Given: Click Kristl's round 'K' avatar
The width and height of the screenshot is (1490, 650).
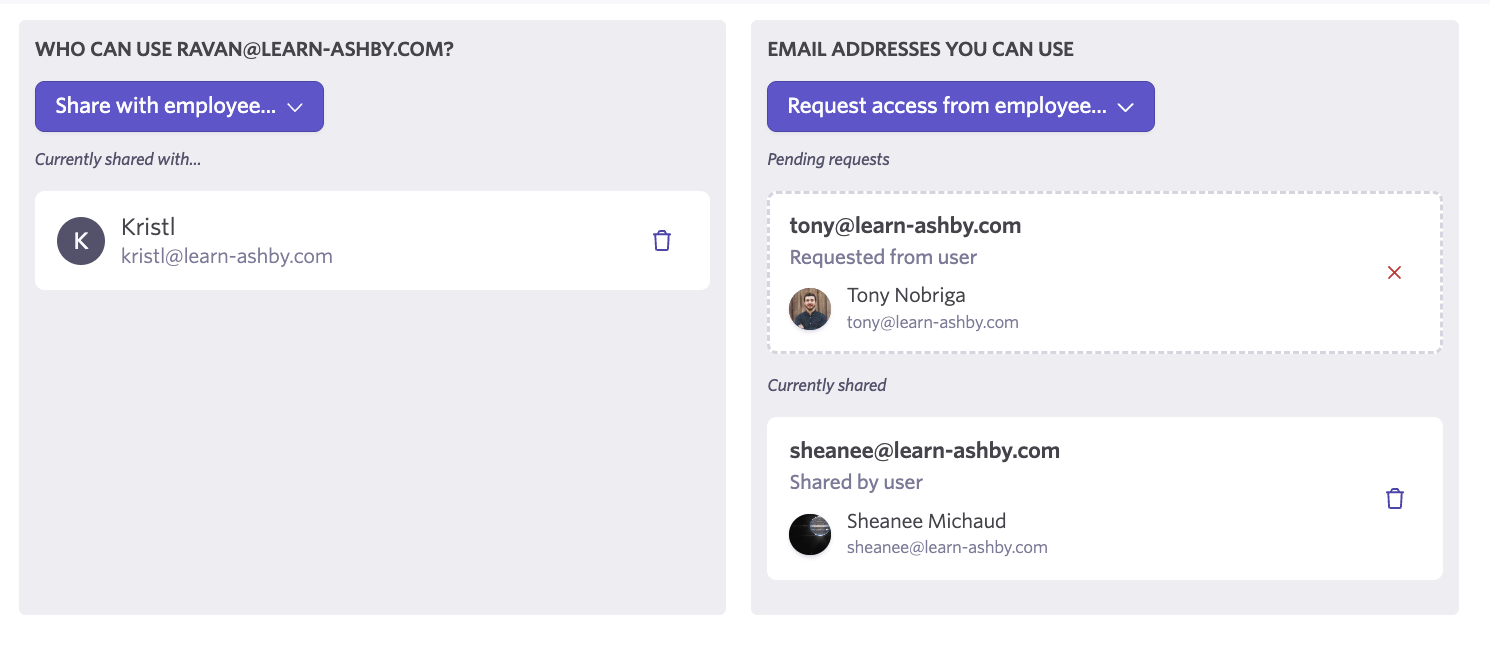Looking at the screenshot, I should point(81,241).
